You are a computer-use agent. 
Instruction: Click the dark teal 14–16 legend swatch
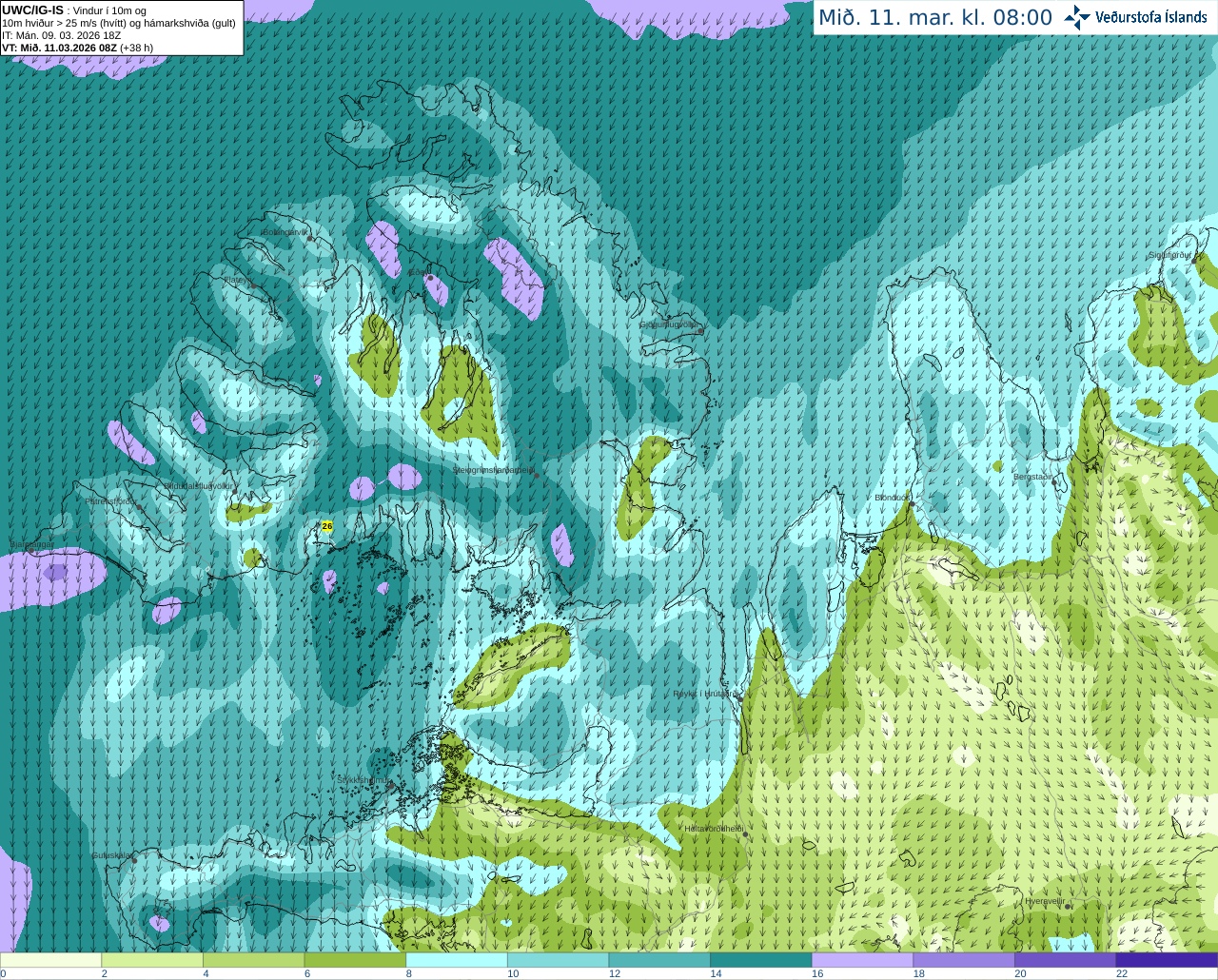click(760, 960)
